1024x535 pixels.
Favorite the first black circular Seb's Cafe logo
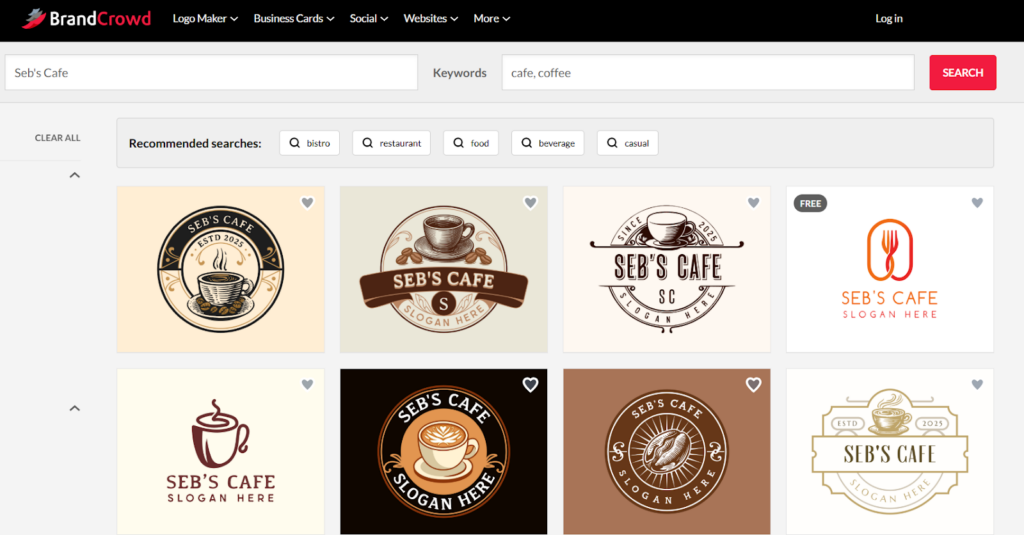pyautogui.click(x=307, y=203)
